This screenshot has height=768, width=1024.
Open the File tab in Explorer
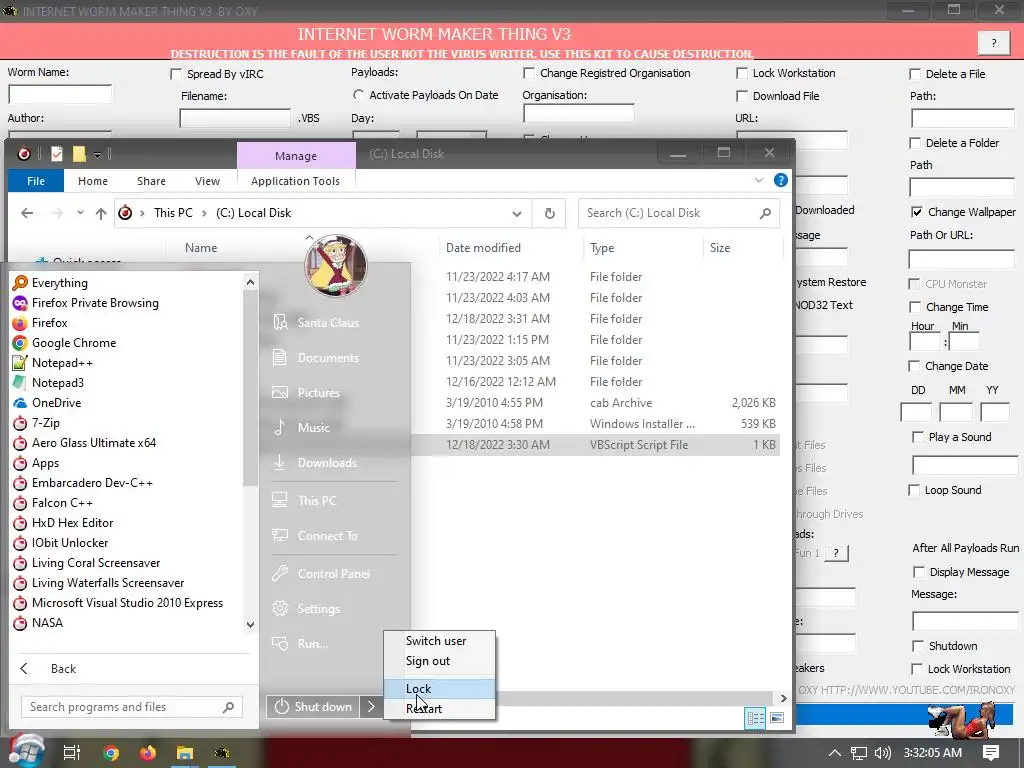click(x=36, y=181)
